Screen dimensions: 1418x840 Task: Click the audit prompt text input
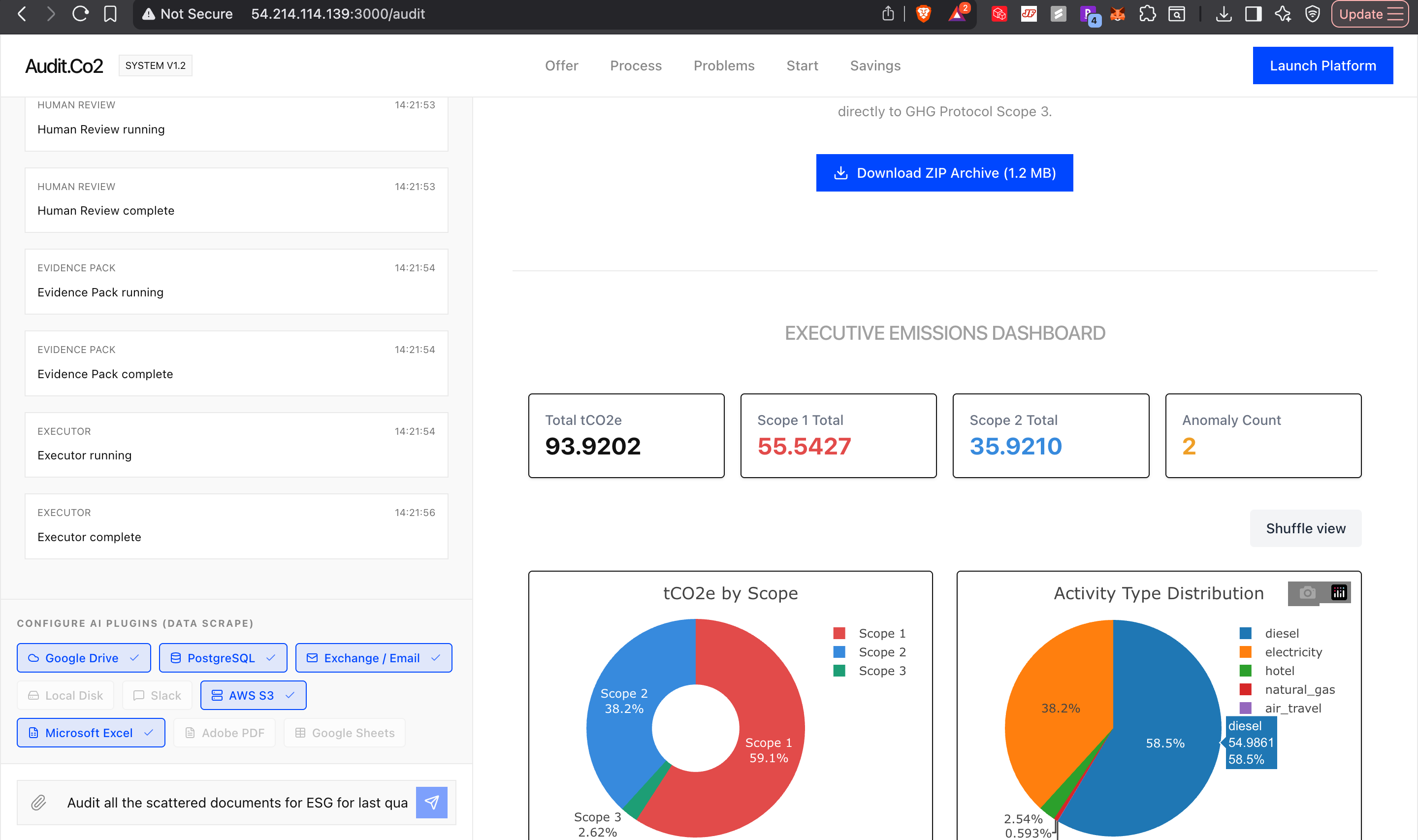[x=238, y=802]
